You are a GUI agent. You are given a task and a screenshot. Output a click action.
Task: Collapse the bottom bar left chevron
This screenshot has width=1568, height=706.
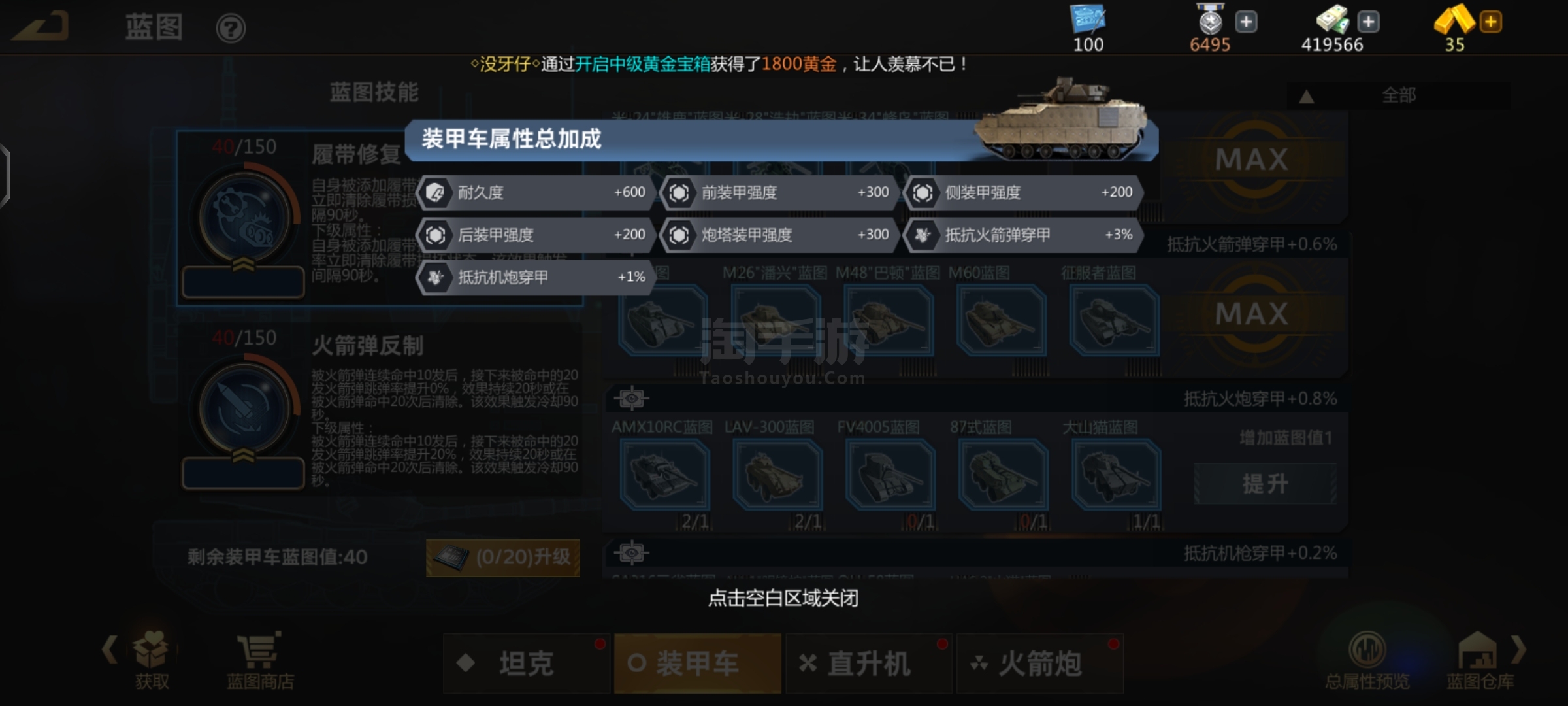109,649
